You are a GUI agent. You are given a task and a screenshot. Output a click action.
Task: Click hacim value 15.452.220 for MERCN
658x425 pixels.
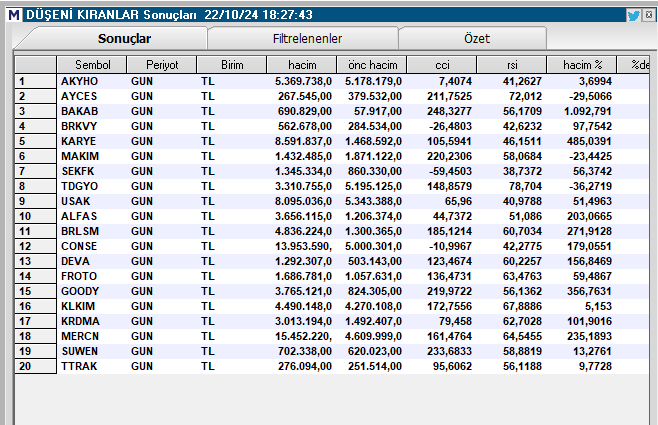tap(303, 336)
